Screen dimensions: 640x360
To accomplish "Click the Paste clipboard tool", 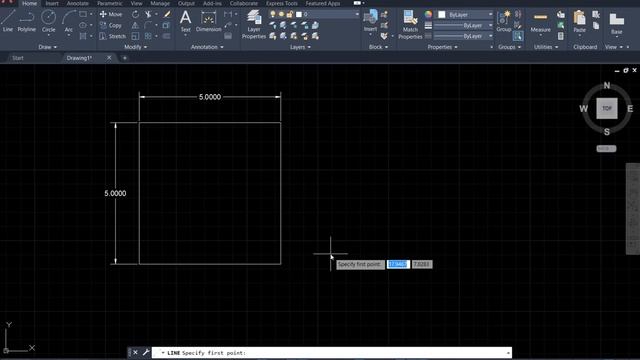I will (580, 21).
